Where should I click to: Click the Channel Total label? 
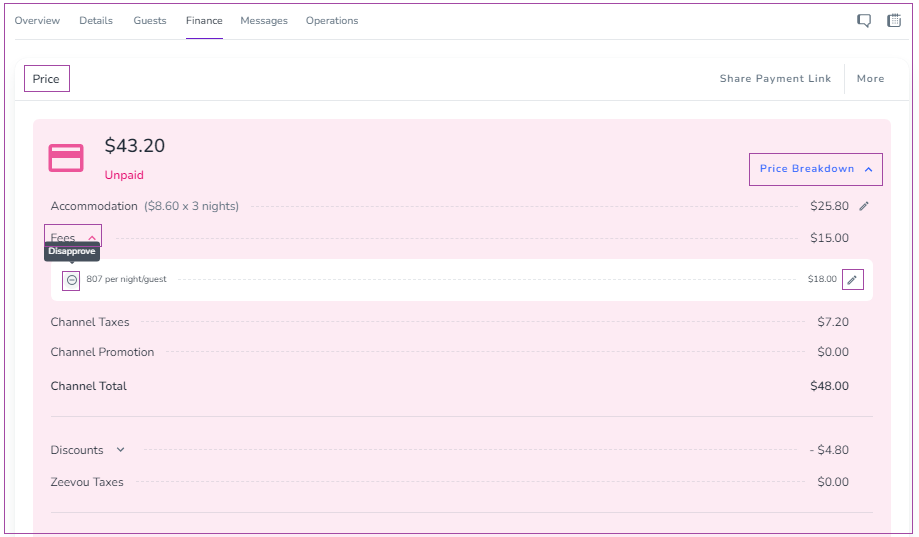(x=89, y=386)
